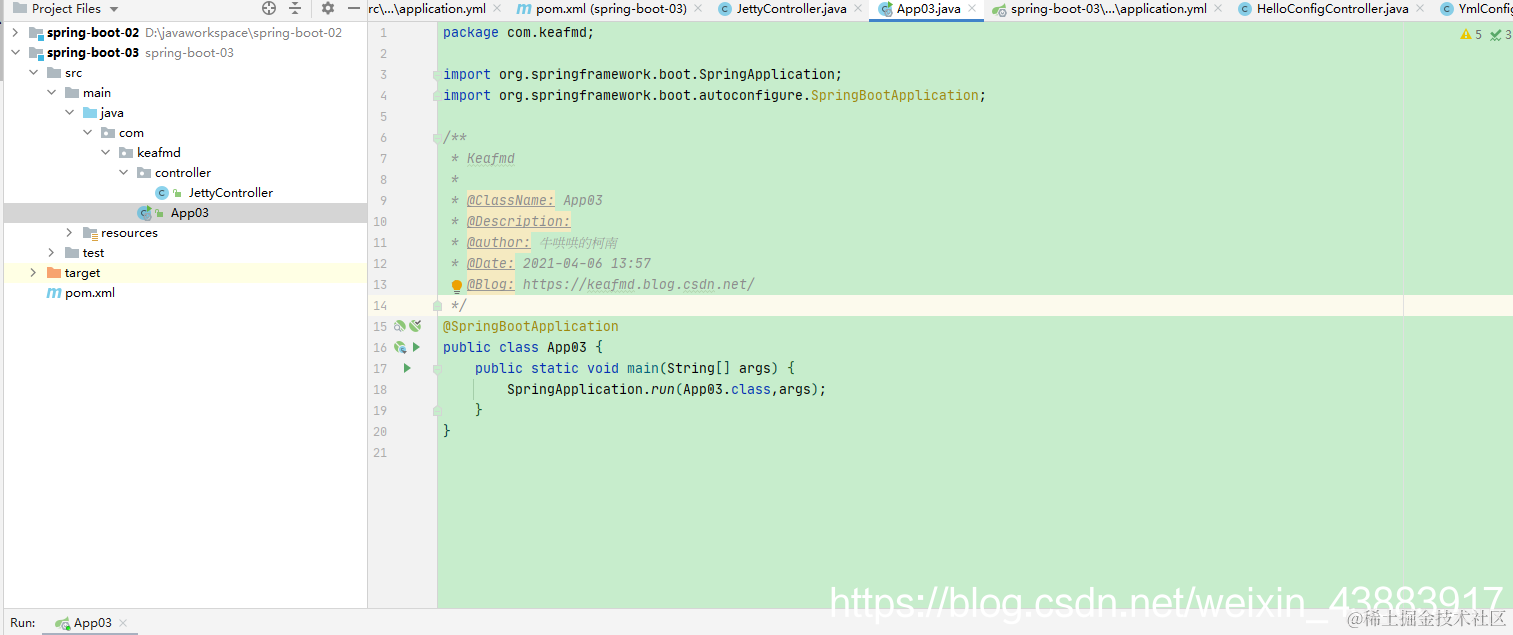The width and height of the screenshot is (1513, 635).
Task: Switch to JettyController.java tab
Action: tap(791, 9)
